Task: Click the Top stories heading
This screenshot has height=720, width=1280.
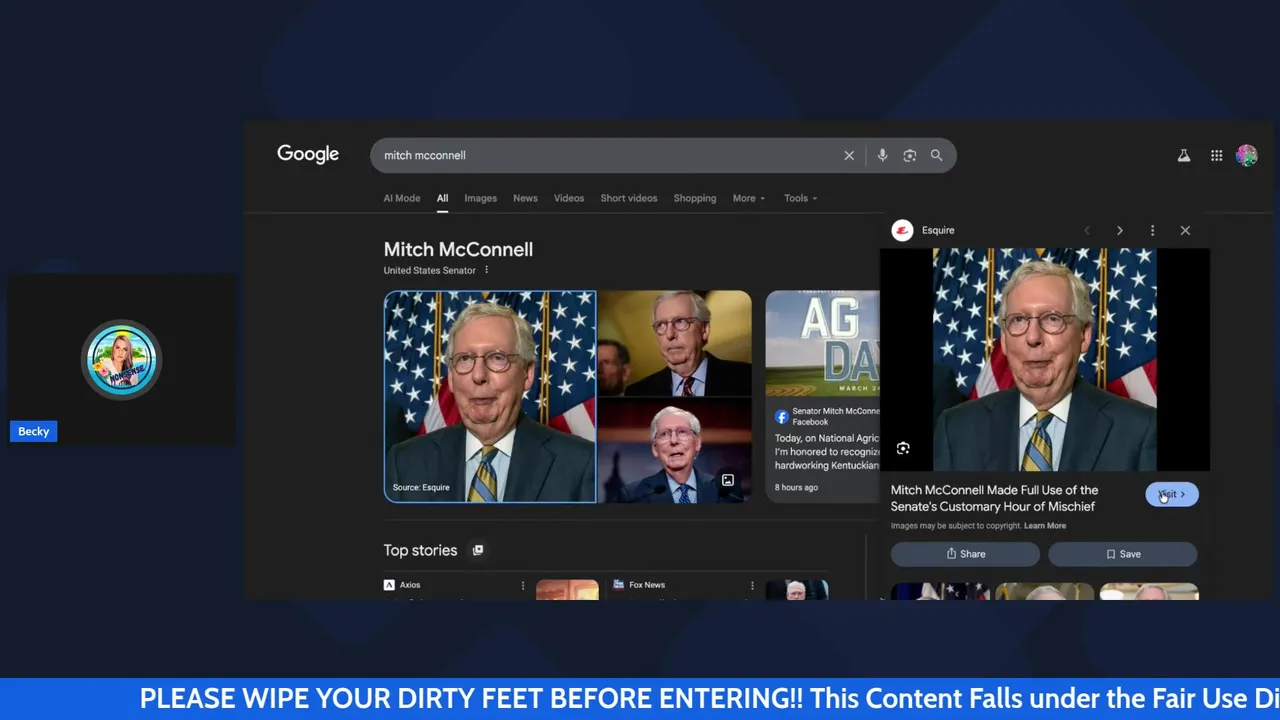Action: [x=420, y=550]
